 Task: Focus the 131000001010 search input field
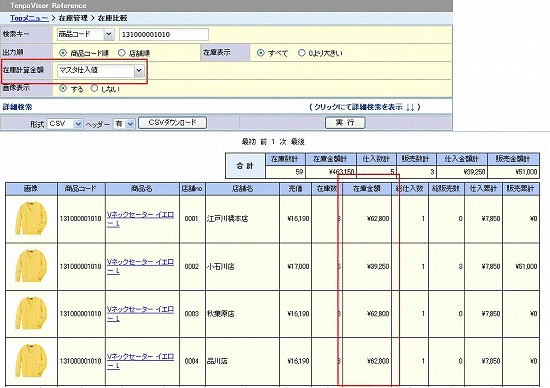tap(164, 34)
